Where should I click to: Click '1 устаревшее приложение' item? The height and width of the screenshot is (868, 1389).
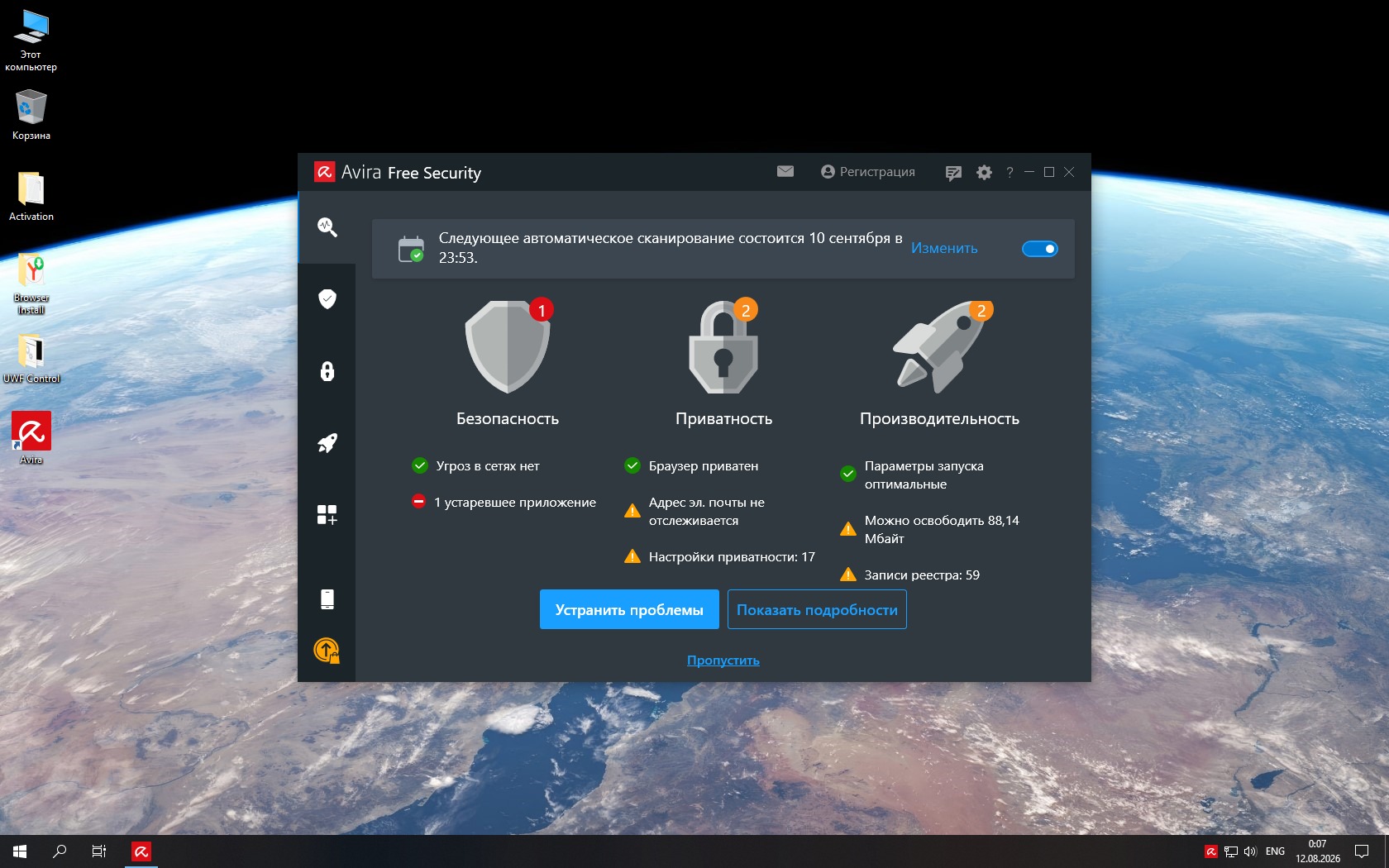pos(515,502)
